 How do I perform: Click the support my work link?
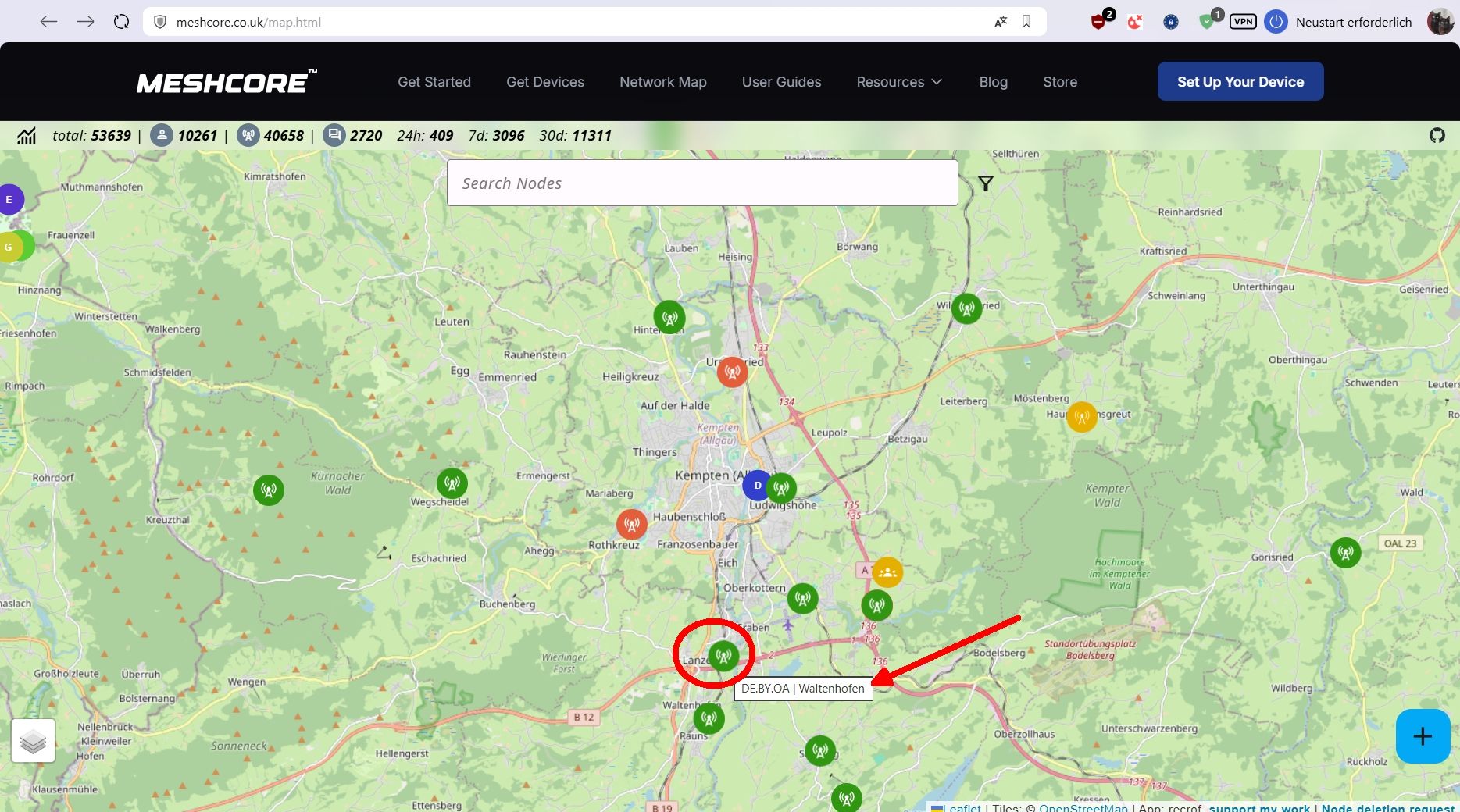tap(1259, 807)
